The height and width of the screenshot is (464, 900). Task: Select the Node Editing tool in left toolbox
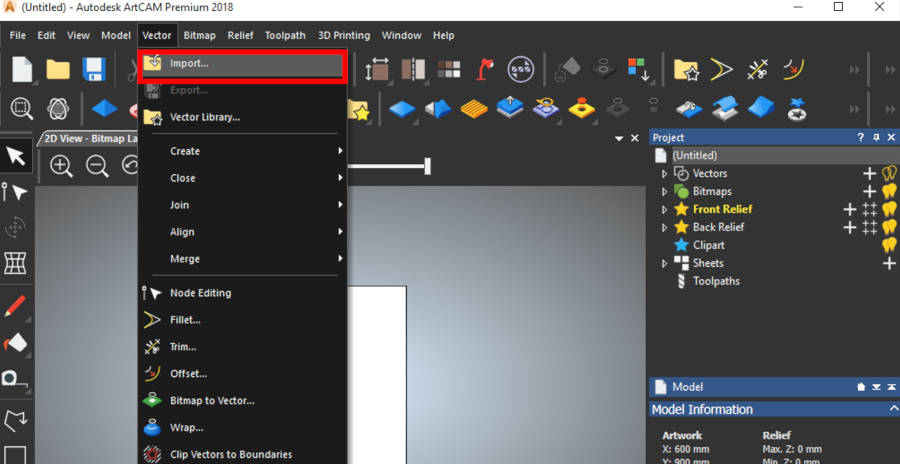(15, 192)
